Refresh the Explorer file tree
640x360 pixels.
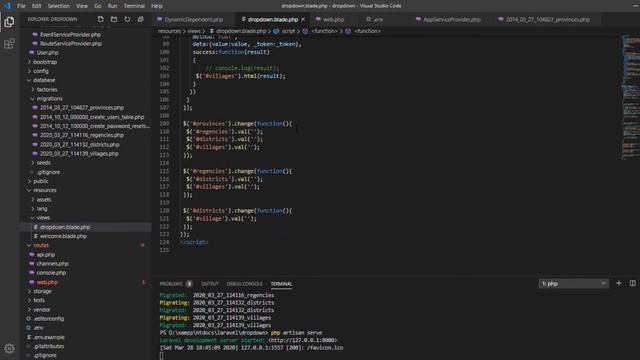pyautogui.click(x=127, y=19)
